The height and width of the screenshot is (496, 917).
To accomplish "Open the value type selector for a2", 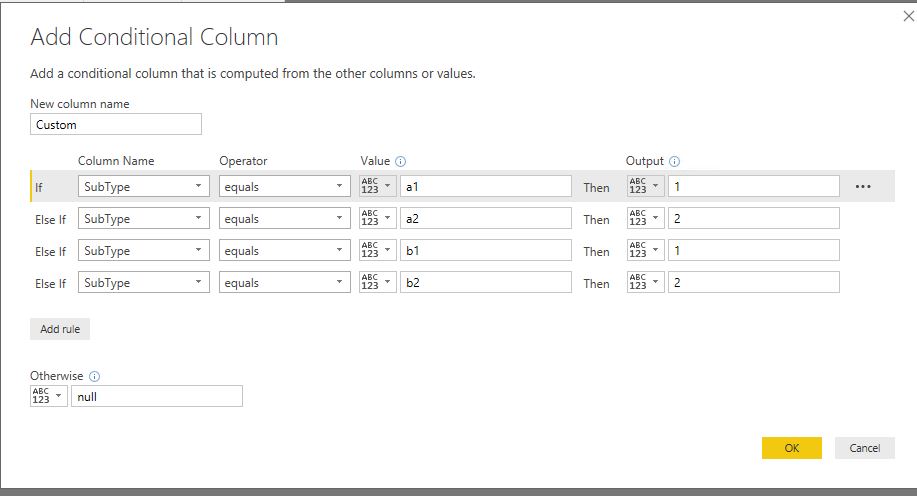I will pyautogui.click(x=378, y=218).
